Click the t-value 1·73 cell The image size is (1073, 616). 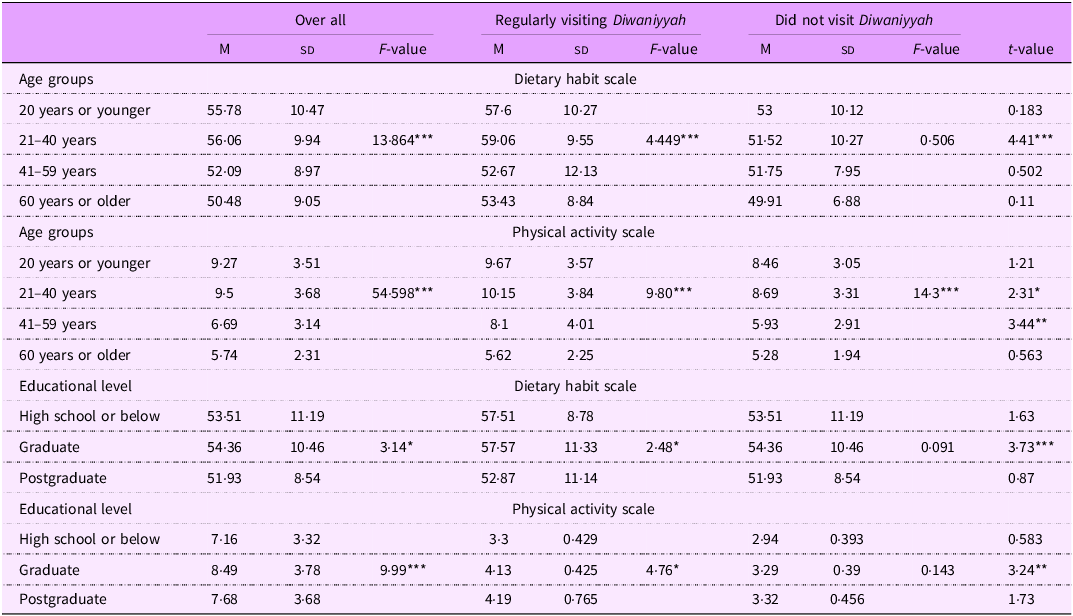pyautogui.click(x=1021, y=600)
